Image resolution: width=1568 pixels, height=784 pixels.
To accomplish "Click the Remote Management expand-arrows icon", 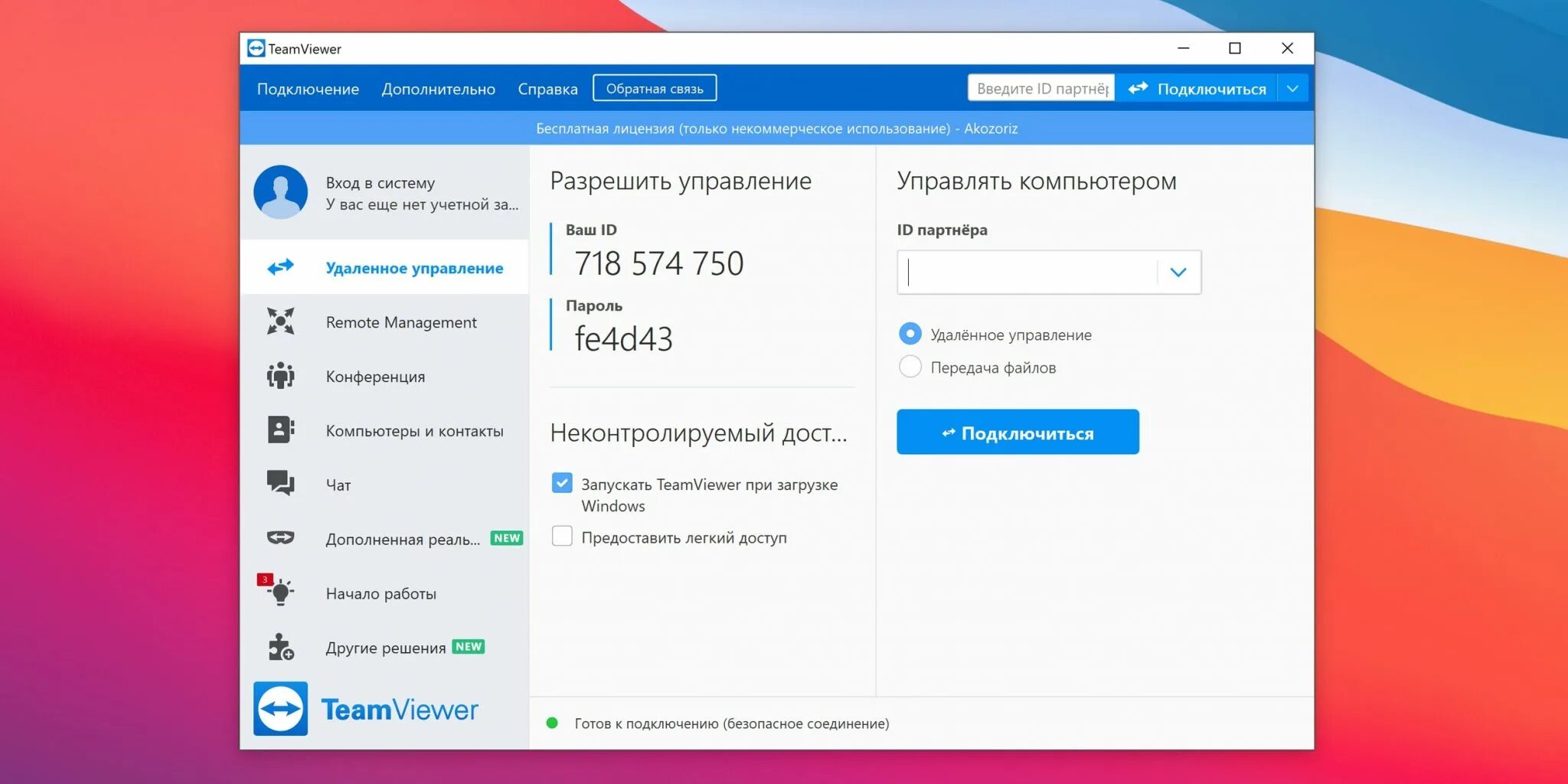I will [280, 322].
